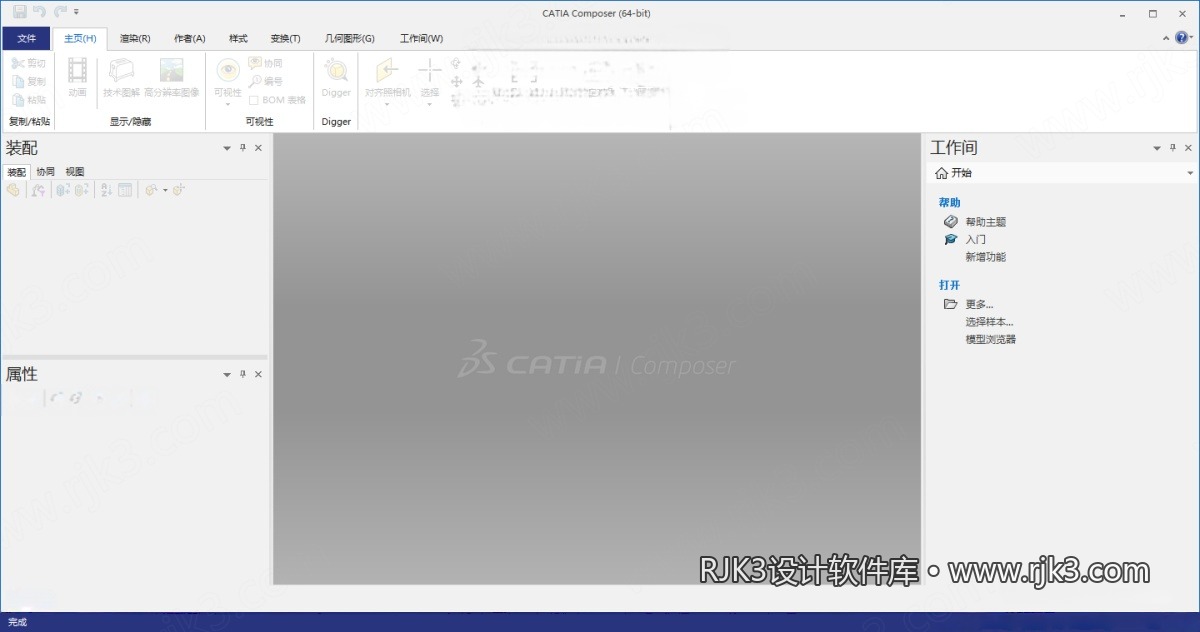Image resolution: width=1200 pixels, height=632 pixels.
Task: Open the 工作间 panel options dropdown arrow
Action: 1157,148
